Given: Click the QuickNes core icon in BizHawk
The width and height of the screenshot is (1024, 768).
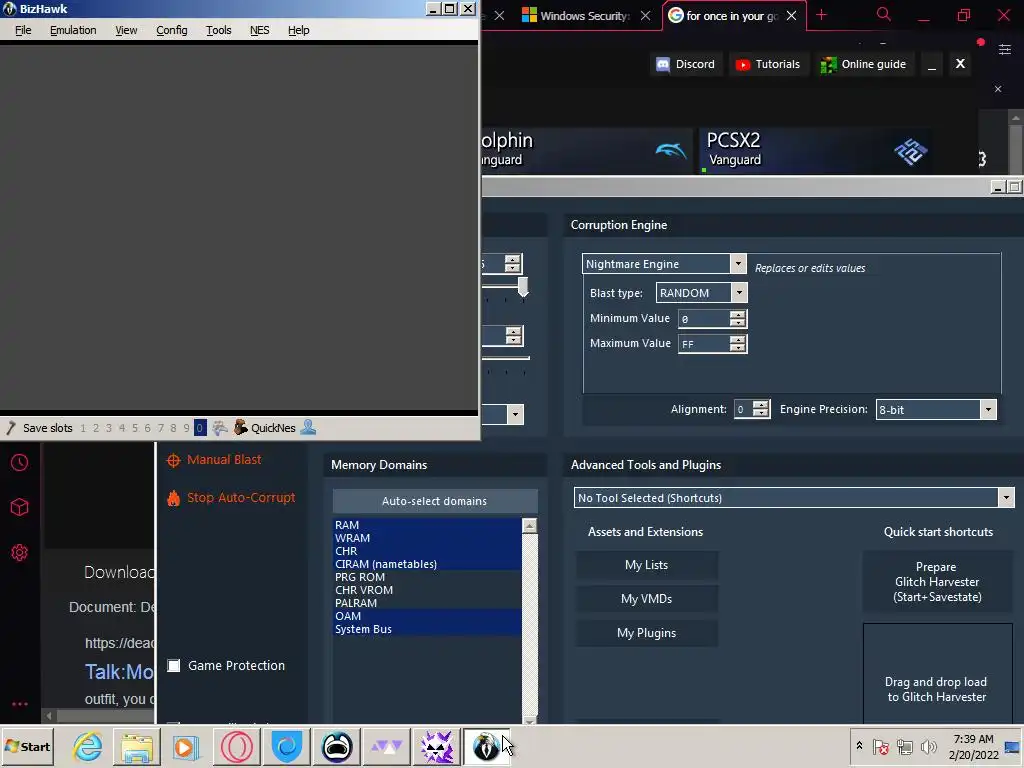Looking at the screenshot, I should (x=240, y=428).
